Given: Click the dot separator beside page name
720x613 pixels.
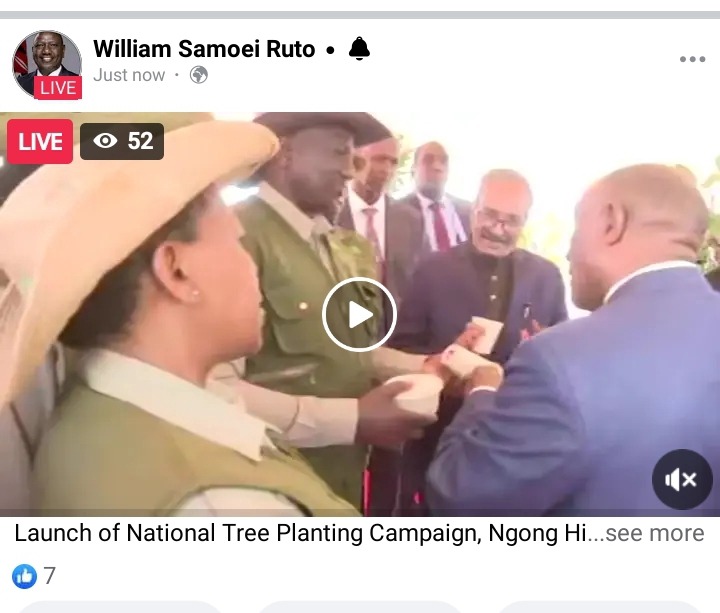Looking at the screenshot, I should [x=330, y=50].
